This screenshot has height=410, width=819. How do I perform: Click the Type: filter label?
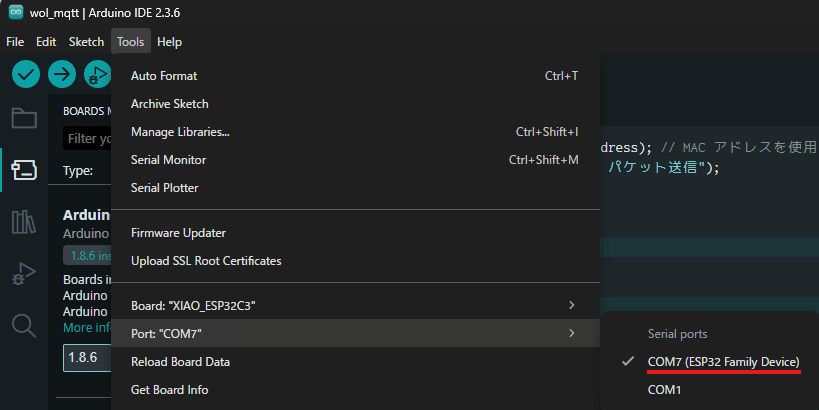click(x=78, y=171)
